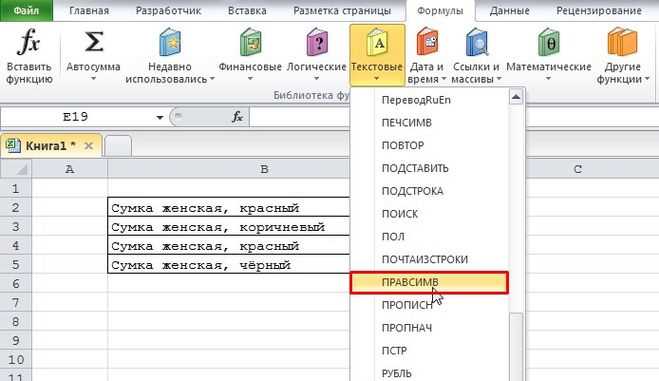Image resolution: width=659 pixels, height=381 pixels.
Task: Select column A header
Action: click(70, 169)
